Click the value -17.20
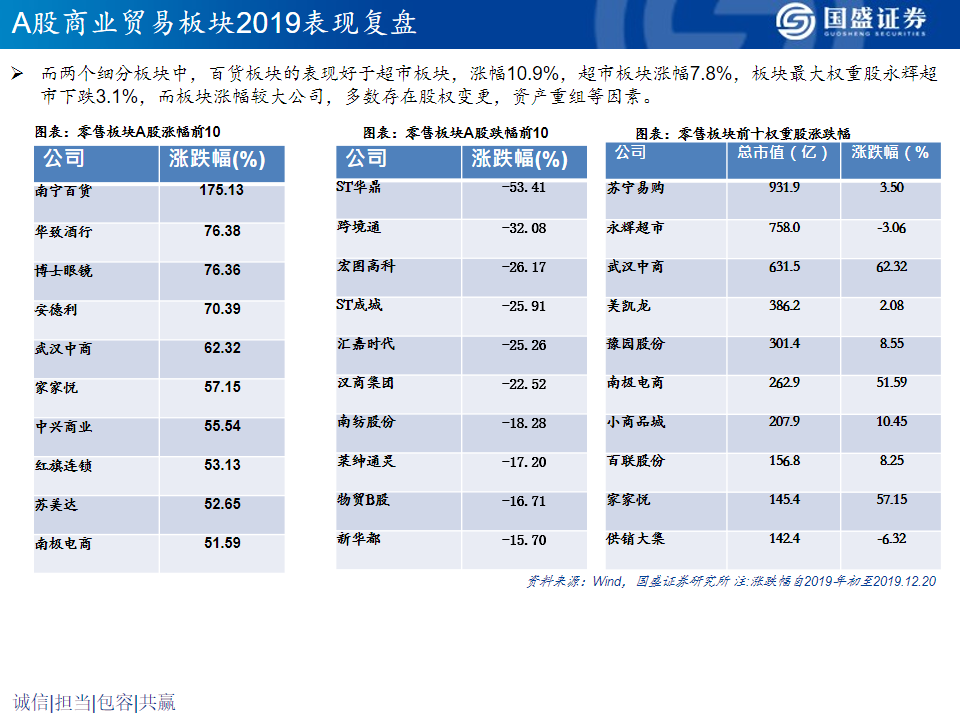This screenshot has height=720, width=960. pos(523,462)
